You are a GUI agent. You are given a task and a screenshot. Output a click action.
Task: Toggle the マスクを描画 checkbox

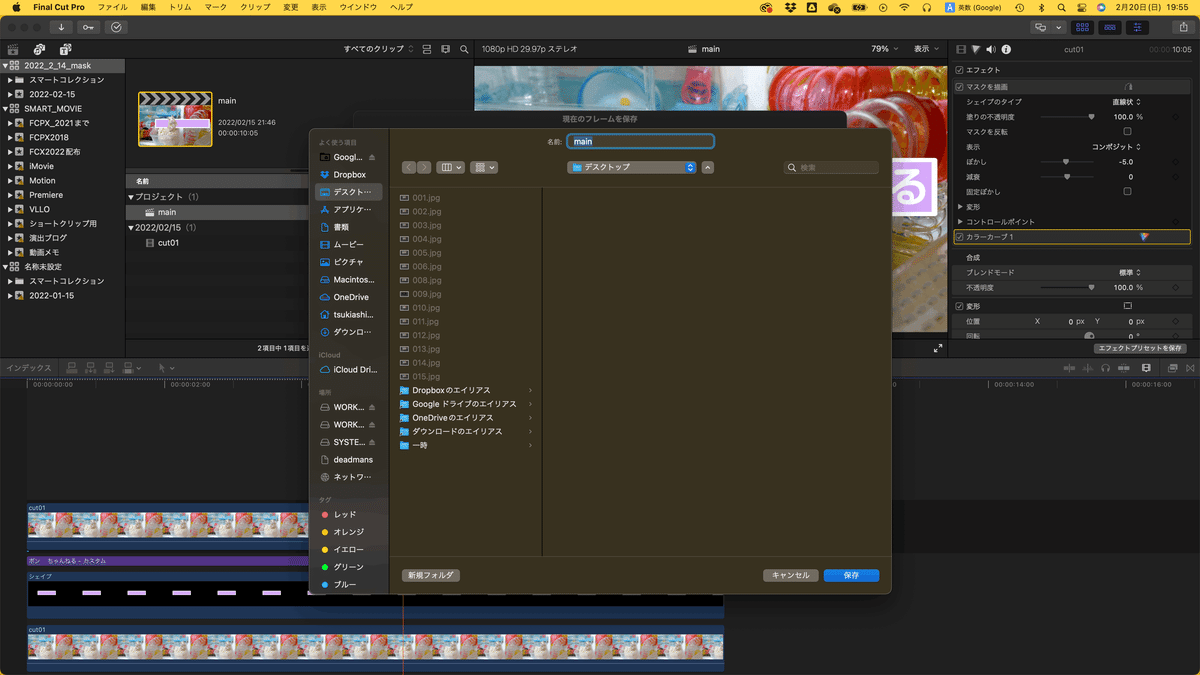click(x=960, y=87)
